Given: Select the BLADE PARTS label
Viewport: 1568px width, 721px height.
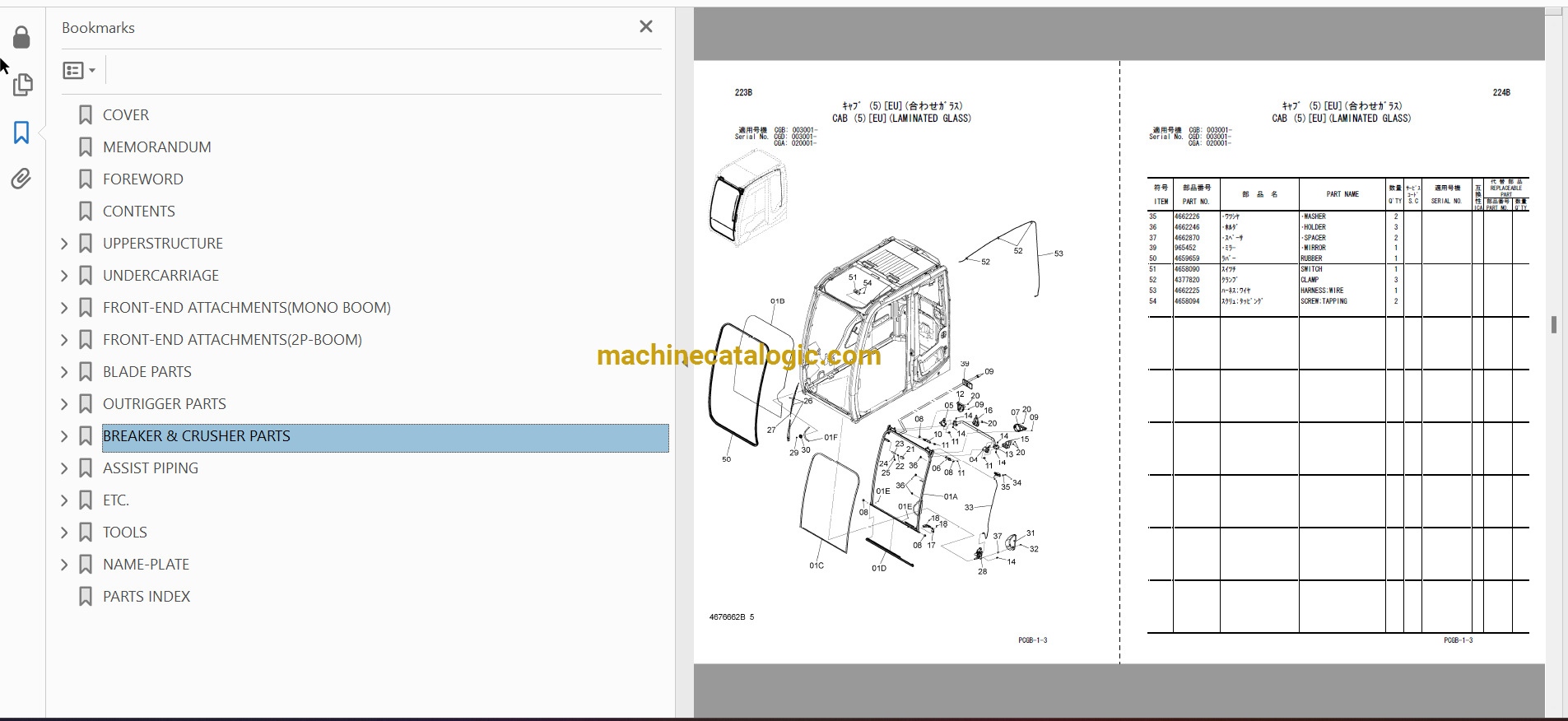Looking at the screenshot, I should (x=147, y=372).
